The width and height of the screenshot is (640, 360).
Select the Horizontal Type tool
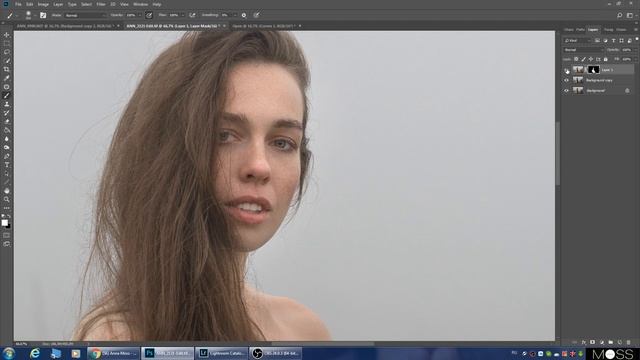(7, 164)
